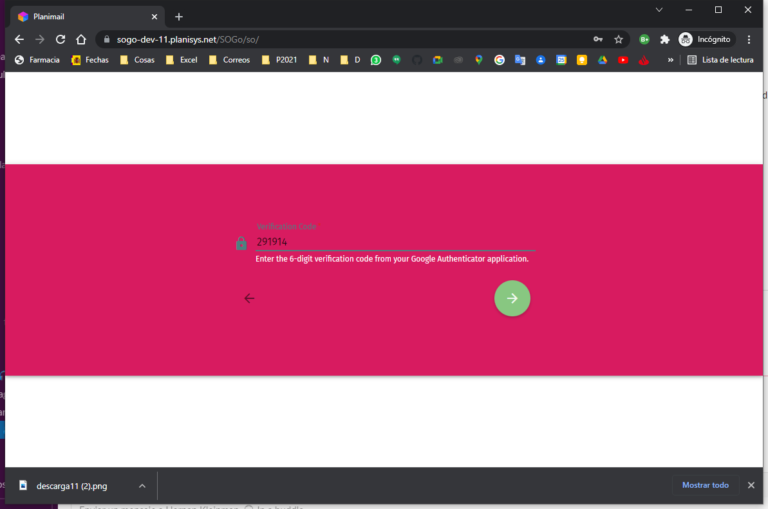Viewport: 768px width, 509px height.
Task: Open the Chrome three-dot menu
Action: tap(749, 39)
